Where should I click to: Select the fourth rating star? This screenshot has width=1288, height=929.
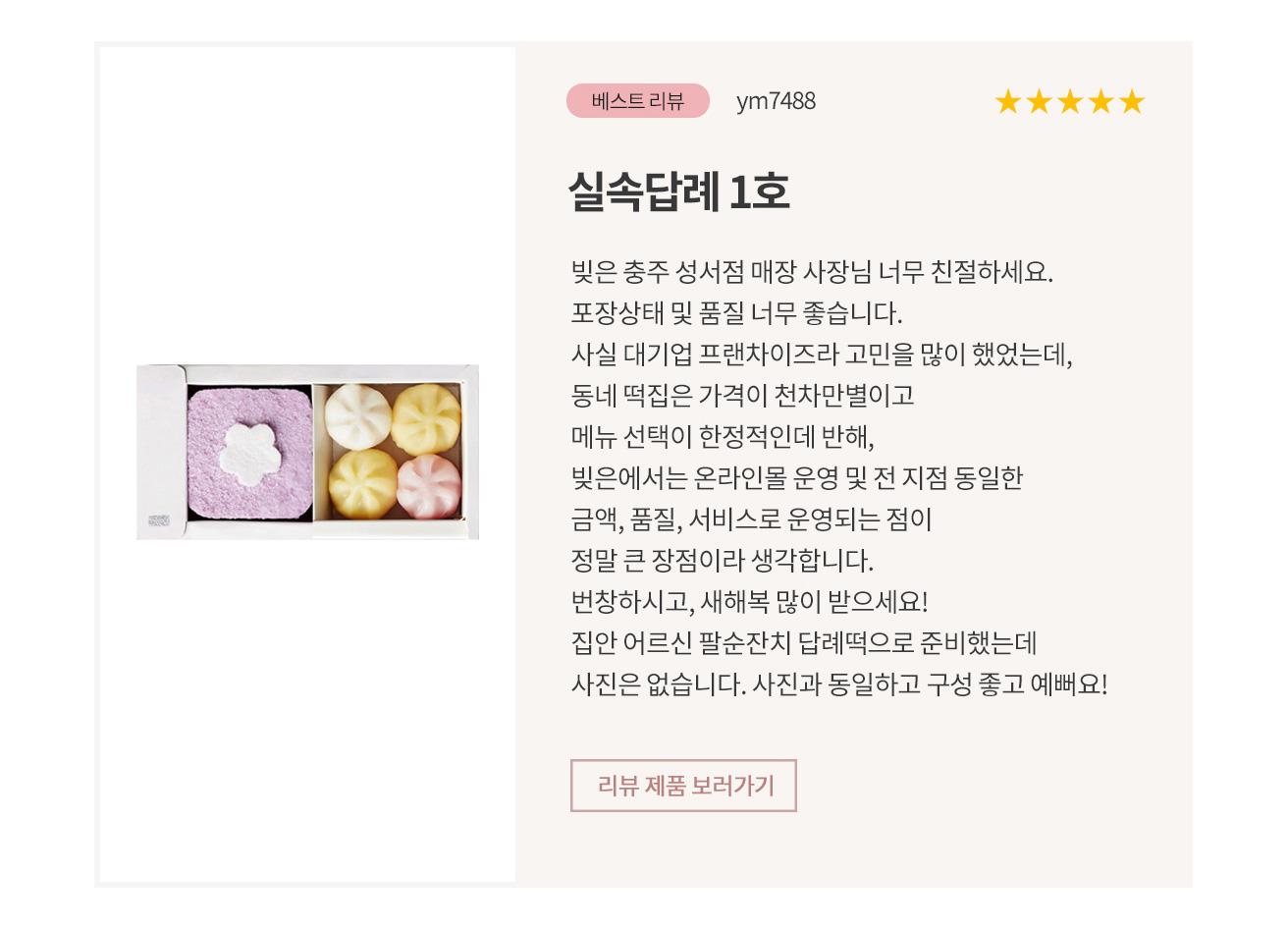1101,101
